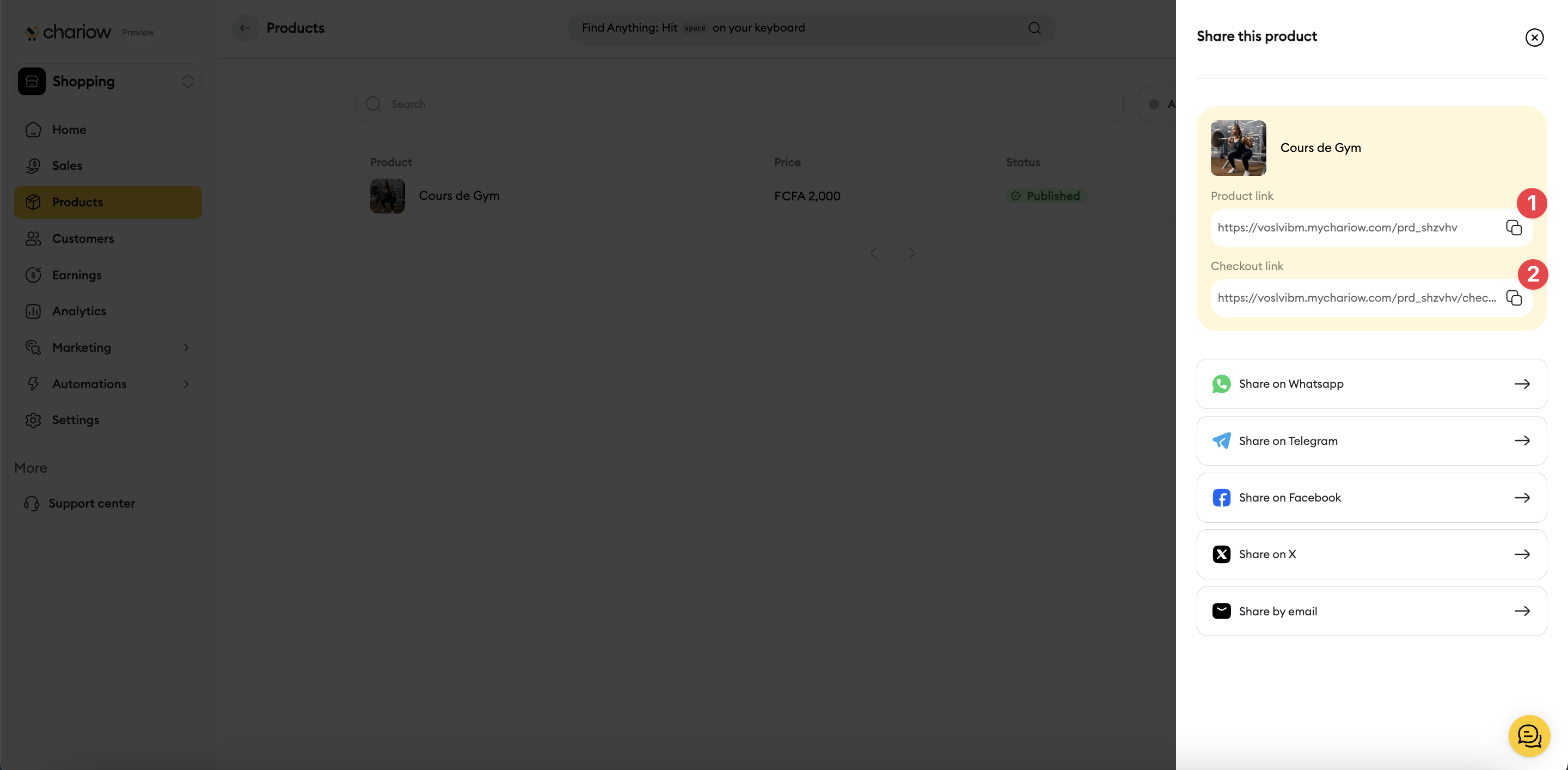Share on Whatsapp
This screenshot has height=770, width=1568.
pyautogui.click(x=1371, y=383)
